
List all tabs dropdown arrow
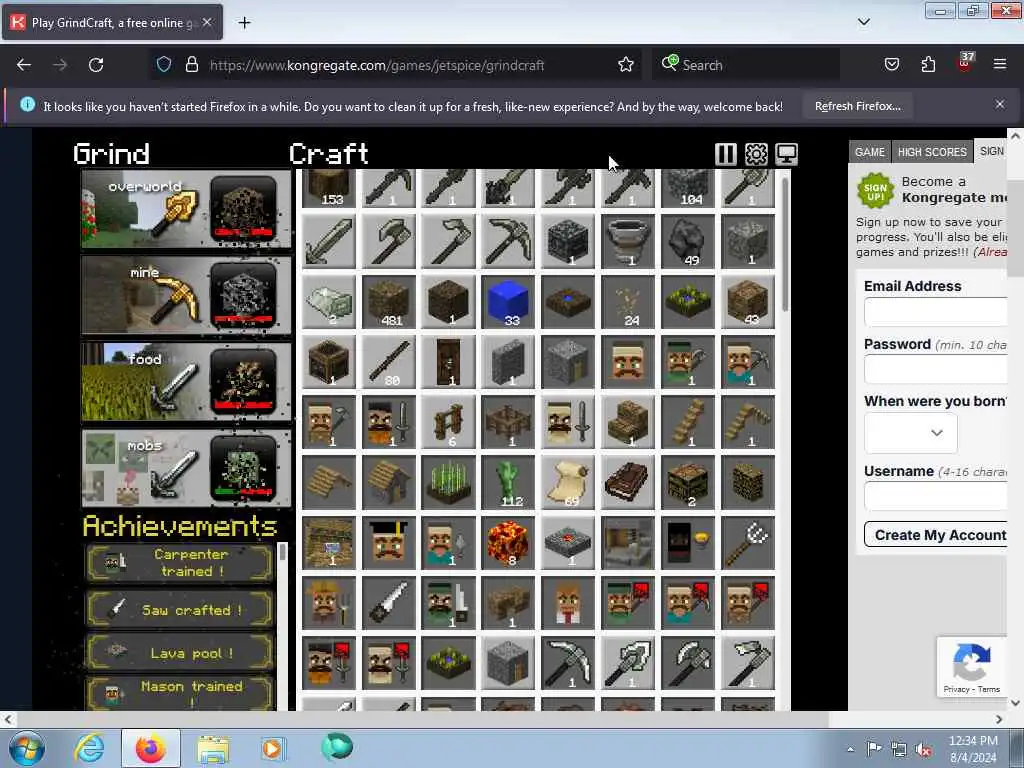[x=863, y=22]
